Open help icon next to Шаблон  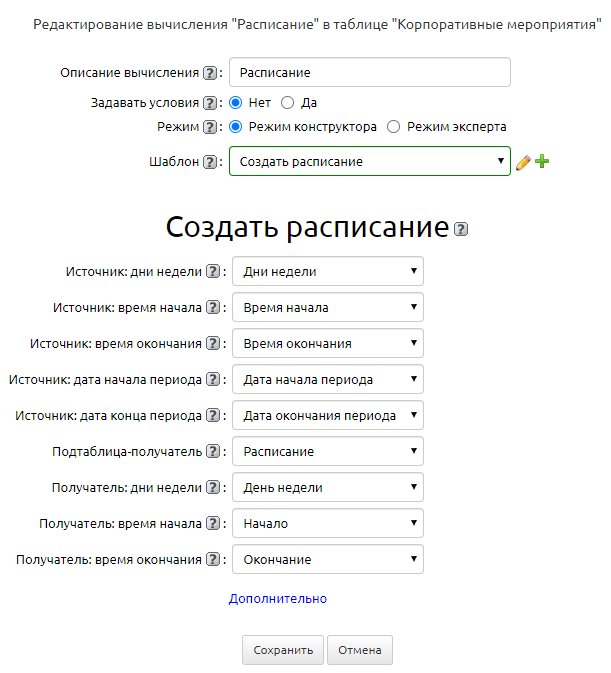[x=210, y=162]
